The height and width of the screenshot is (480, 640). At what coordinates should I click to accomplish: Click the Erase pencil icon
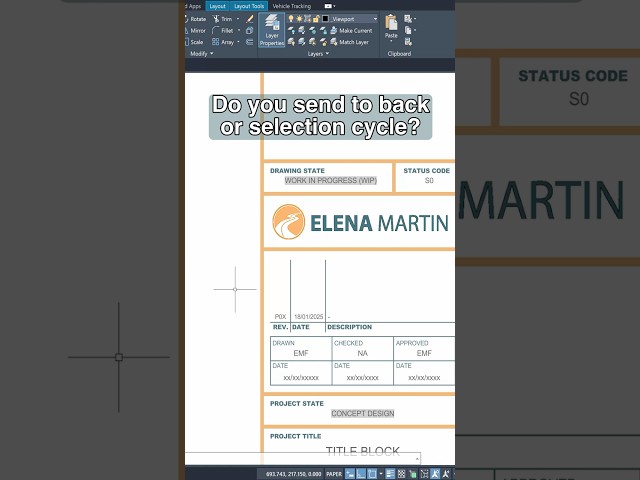pos(249,19)
